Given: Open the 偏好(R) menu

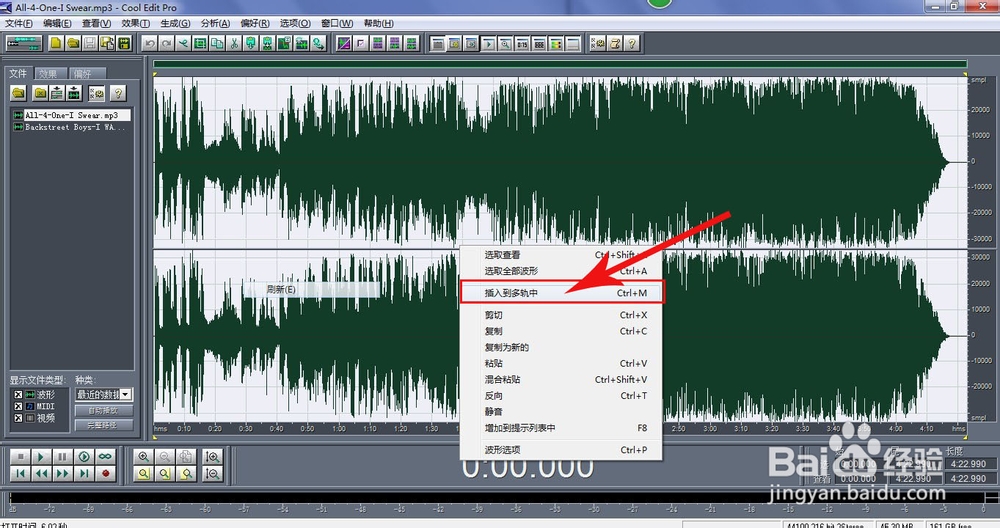Looking at the screenshot, I should tap(254, 23).
